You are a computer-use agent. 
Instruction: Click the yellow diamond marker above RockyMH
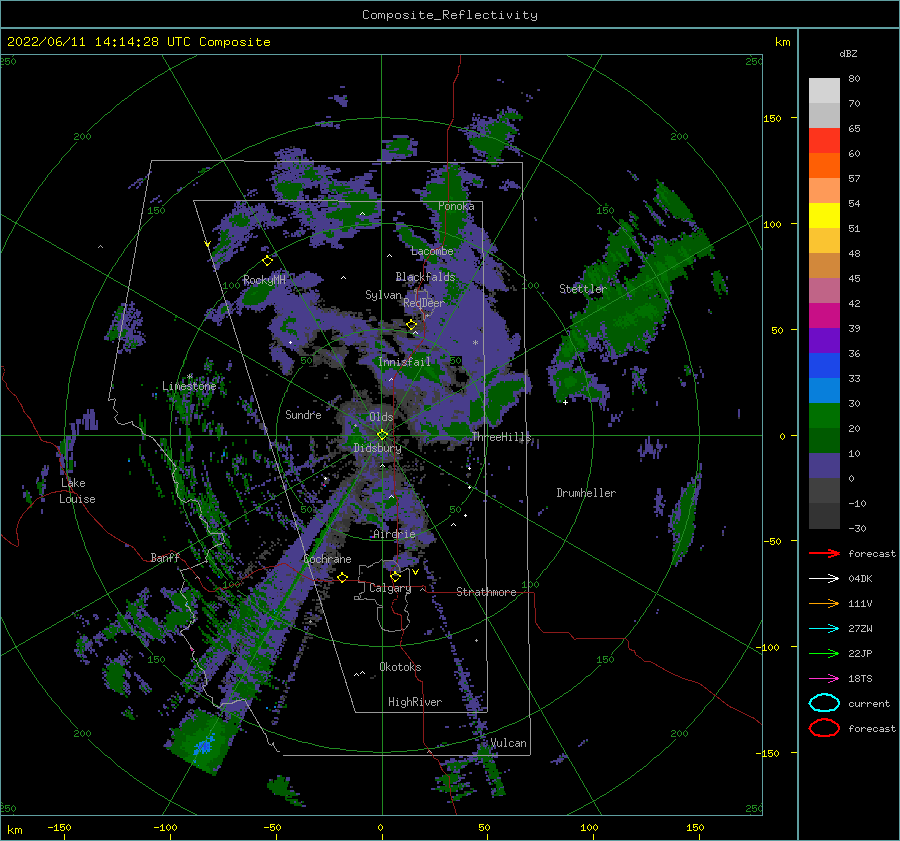(x=267, y=261)
